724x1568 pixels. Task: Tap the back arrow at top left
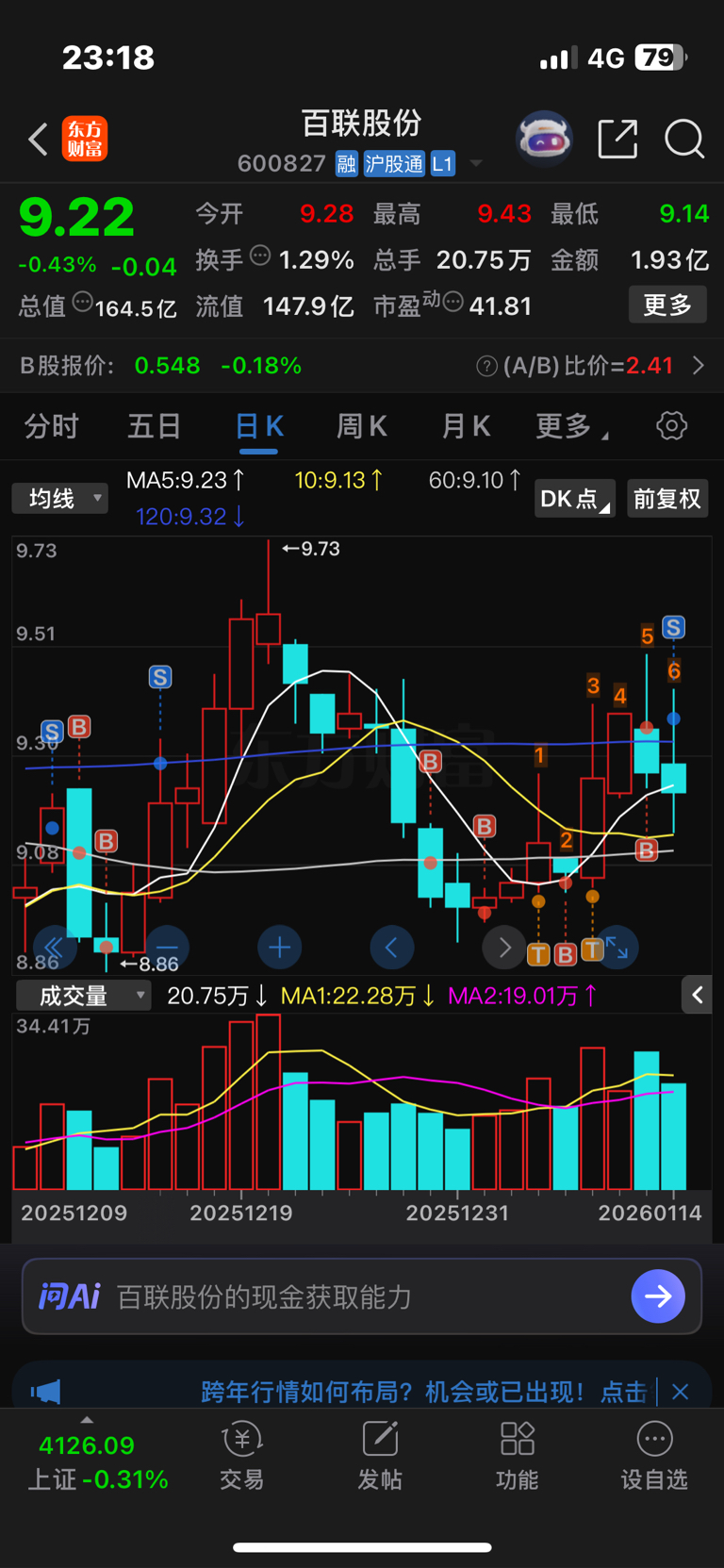click(38, 140)
